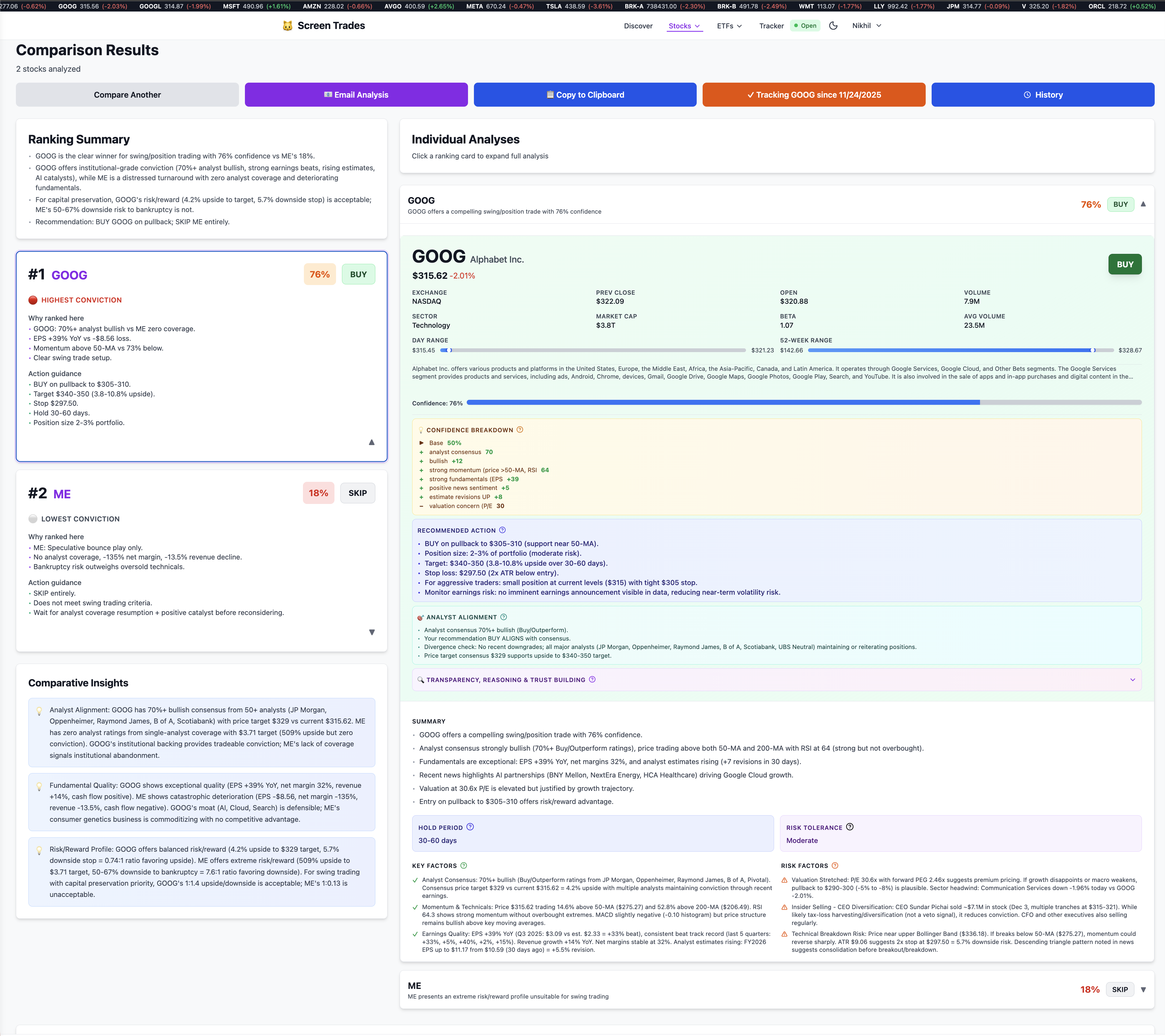Click the Risk Factors help icon
The height and width of the screenshot is (1036, 1165).
coord(835,866)
